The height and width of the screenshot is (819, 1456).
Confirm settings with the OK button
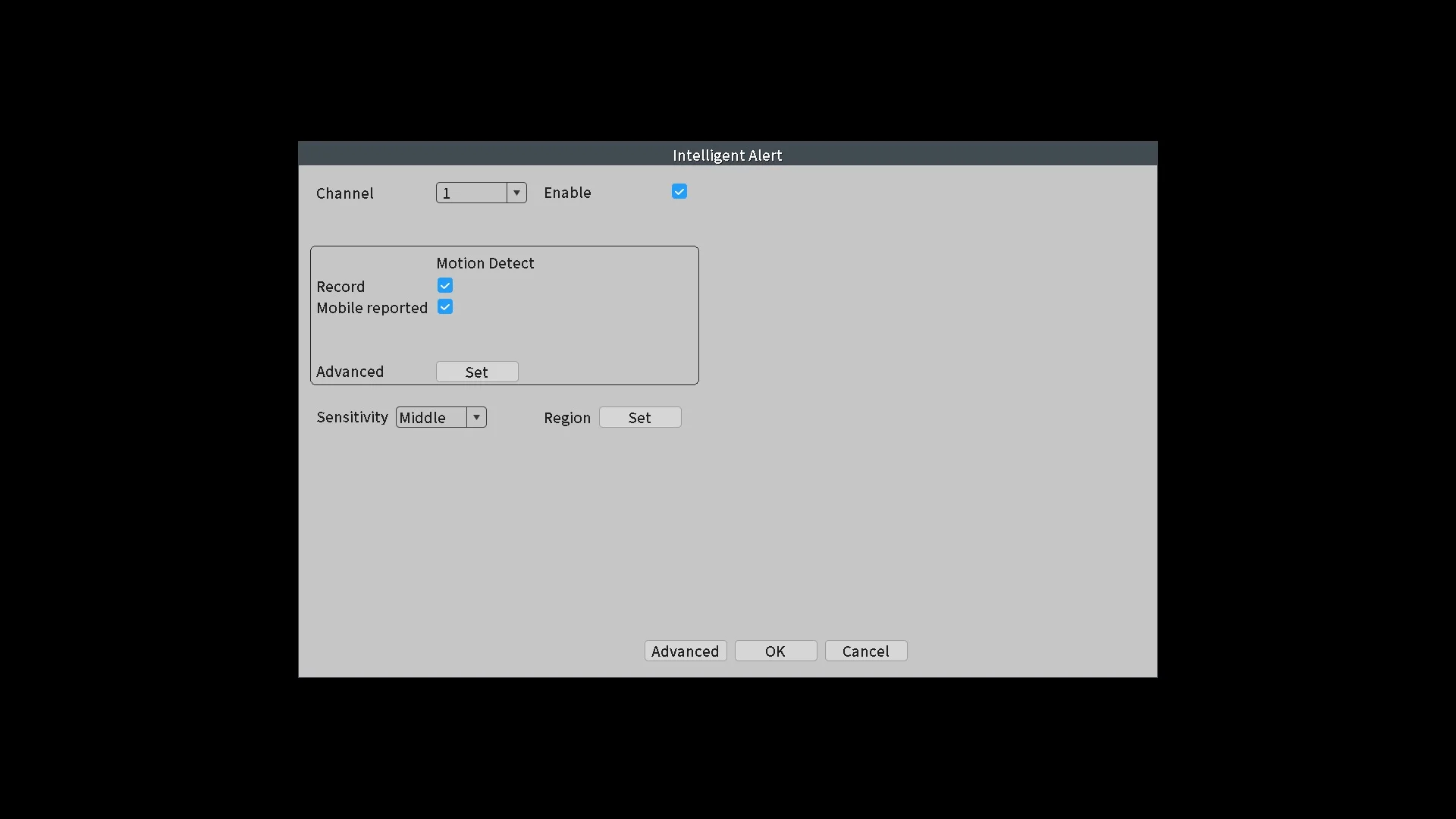pos(775,651)
